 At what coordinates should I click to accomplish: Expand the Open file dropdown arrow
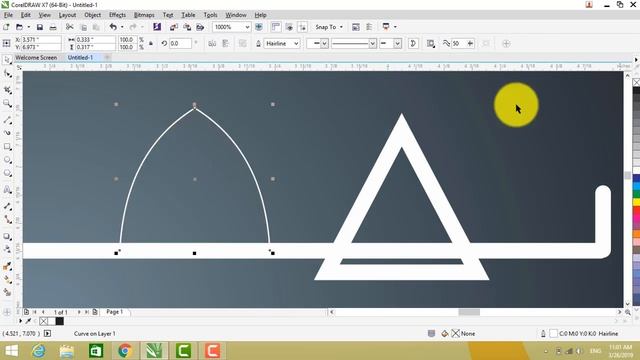28,27
